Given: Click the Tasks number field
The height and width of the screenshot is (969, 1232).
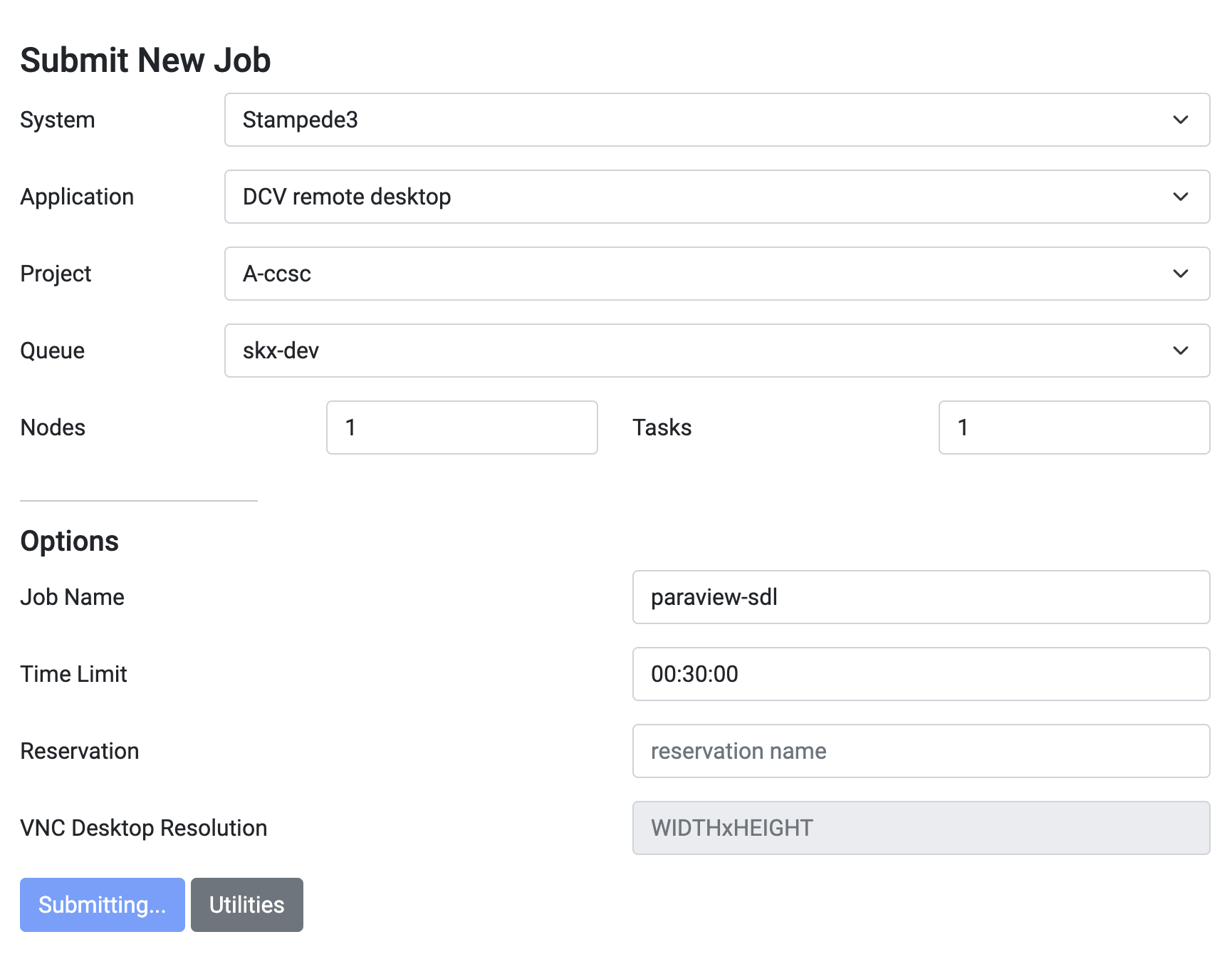Looking at the screenshot, I should pyautogui.click(x=1075, y=427).
